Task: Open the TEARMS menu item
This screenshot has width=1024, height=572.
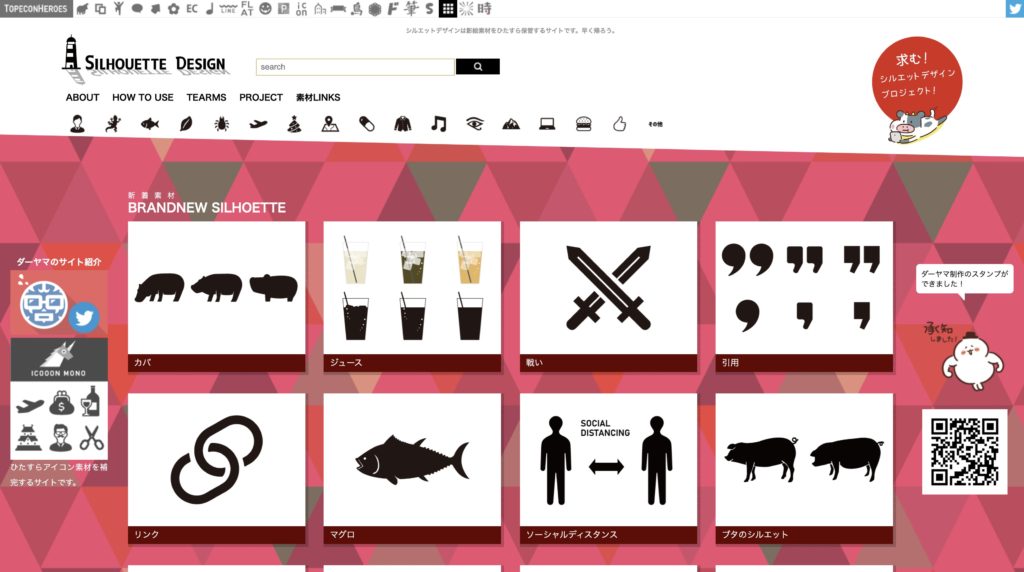Action: tap(206, 97)
